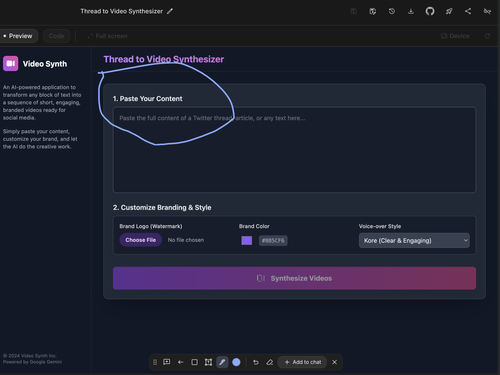The width and height of the screenshot is (500, 375).
Task: Click the share icon
Action: (468, 11)
